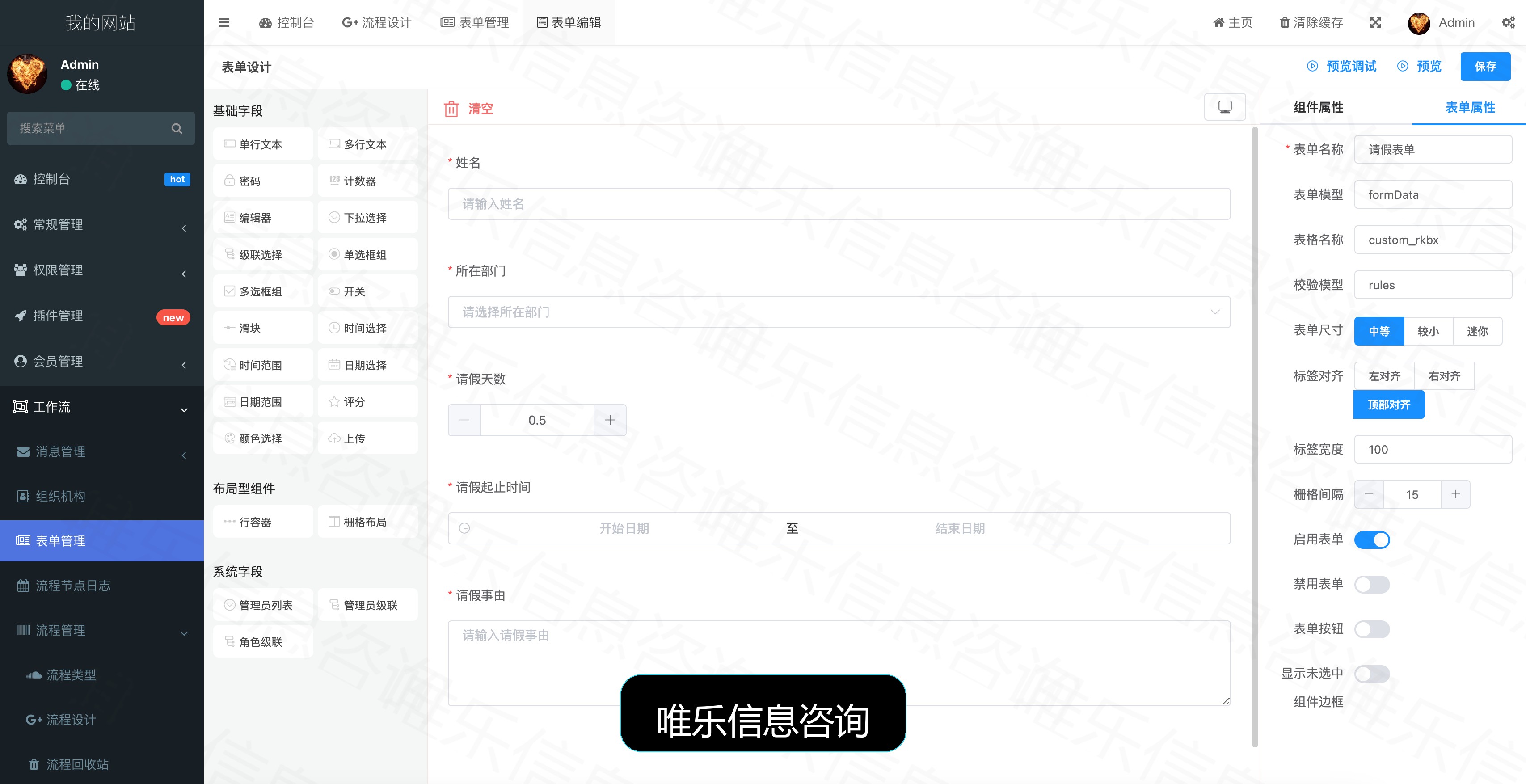Screen dimensions: 1526x784
Task: Expand the 会员管理 sidebar menu
Action: [102, 362]
